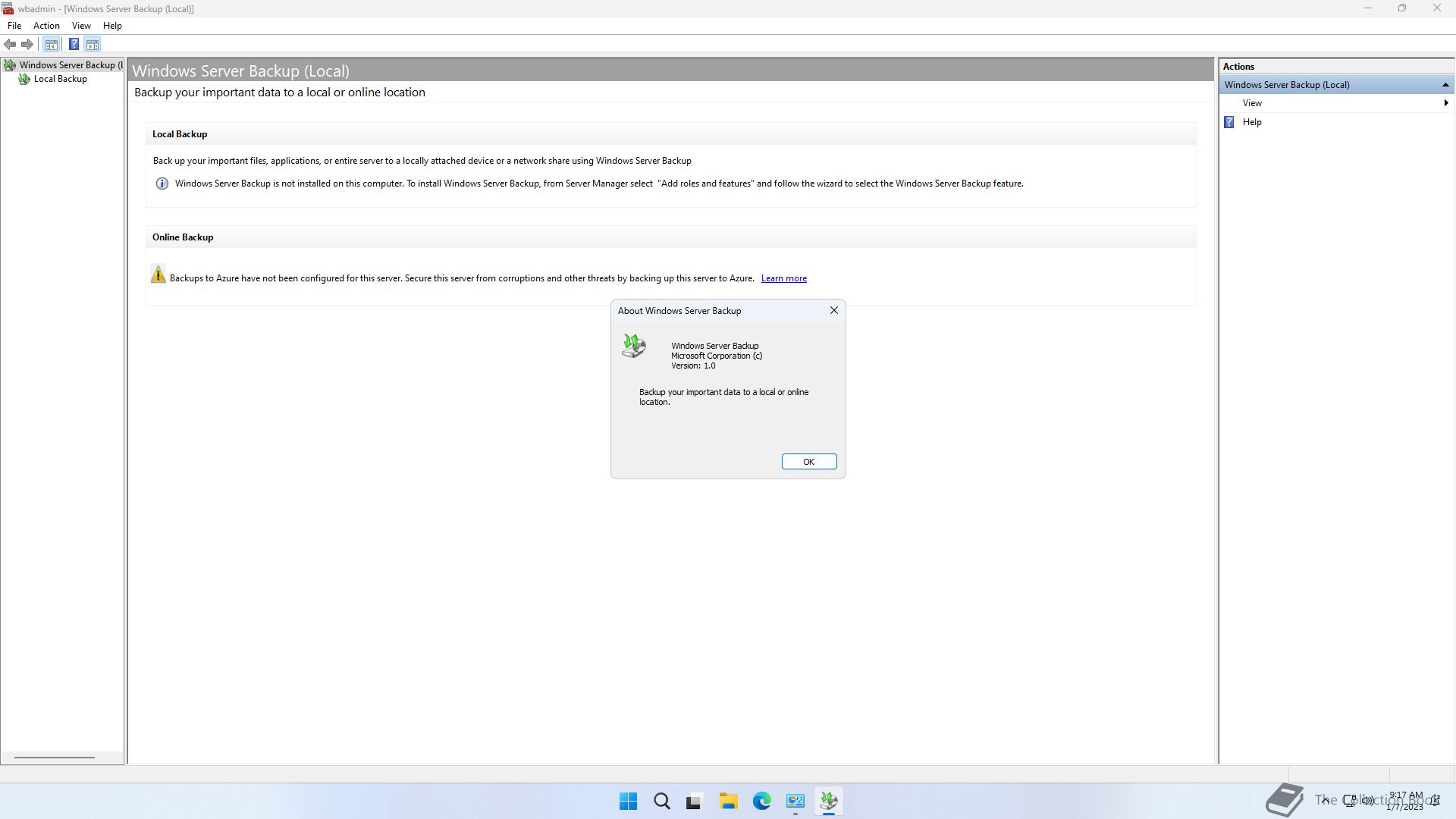Screen dimensions: 1456x819
Task: Collapse Windows Server Backup (Local) actions section
Action: (x=1445, y=85)
